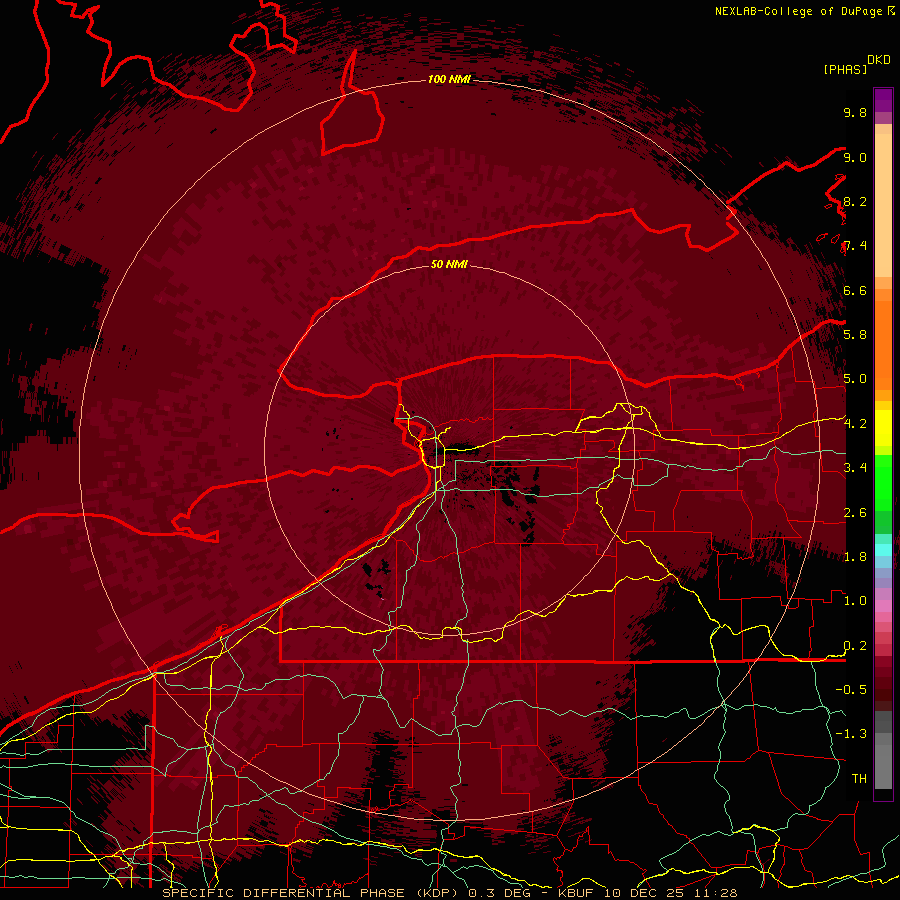Screen dimensions: 900x900
Task: Click the 1.8 value on the color scale
Action: (855, 557)
